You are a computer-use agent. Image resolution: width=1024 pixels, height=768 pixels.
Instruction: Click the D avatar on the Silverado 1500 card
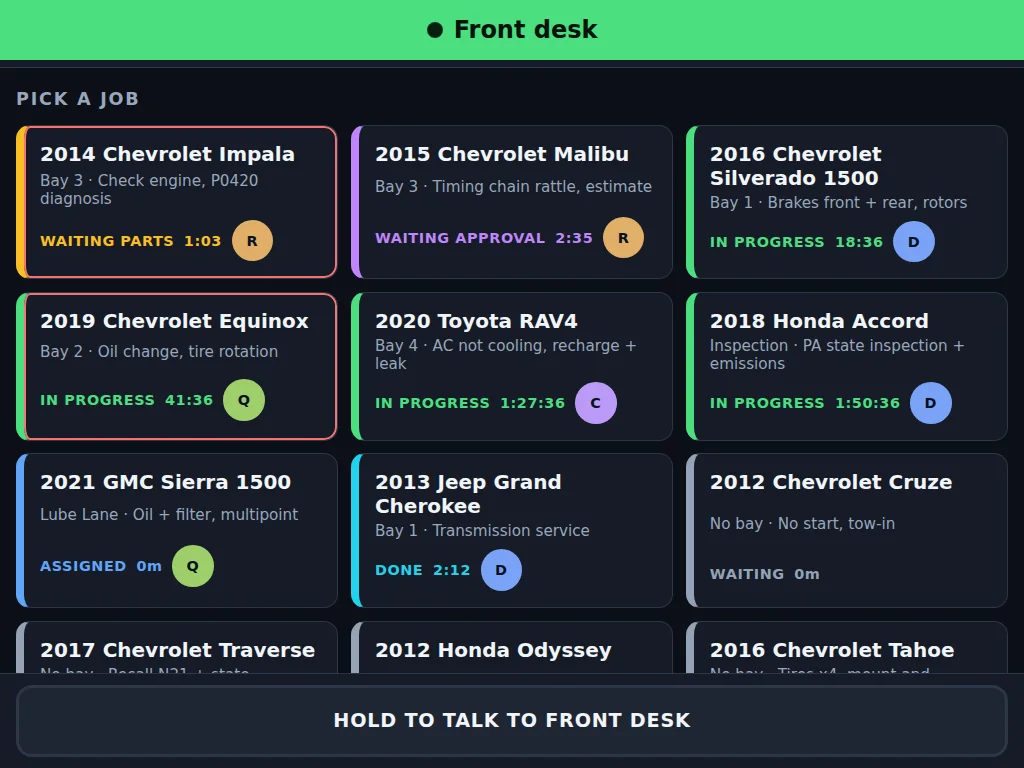point(914,242)
